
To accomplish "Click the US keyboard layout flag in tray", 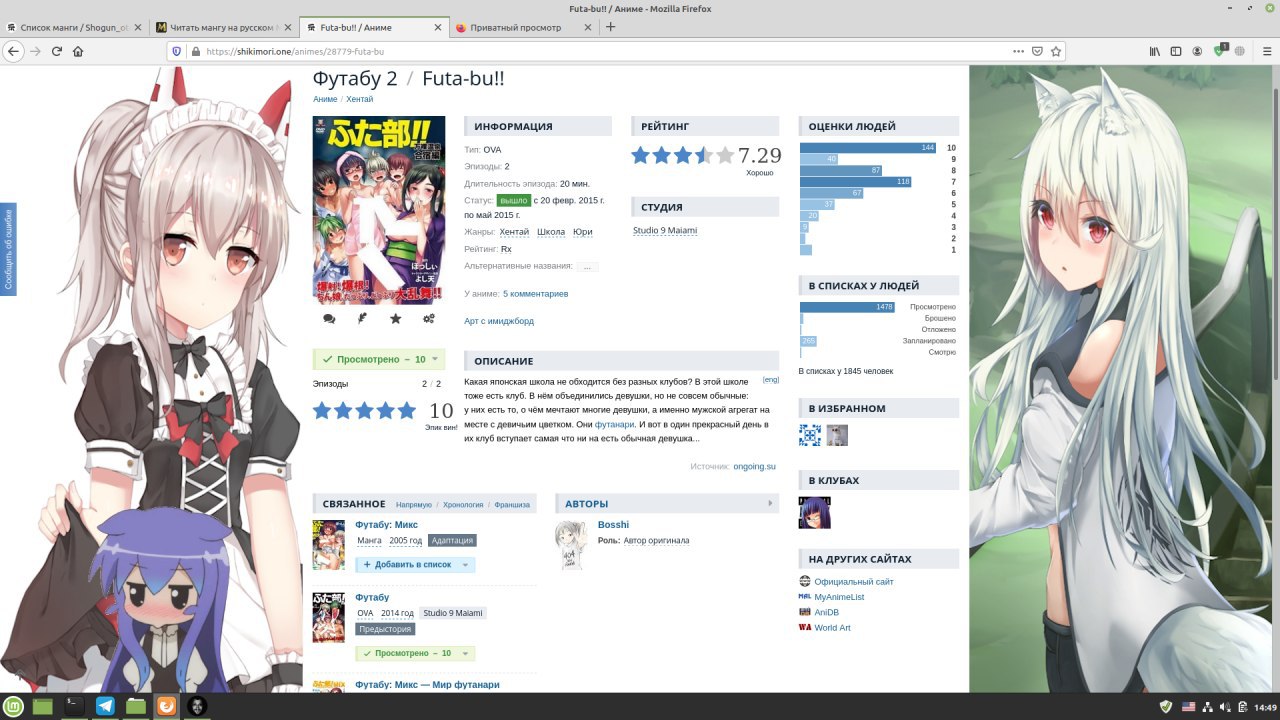I will [x=1188, y=707].
